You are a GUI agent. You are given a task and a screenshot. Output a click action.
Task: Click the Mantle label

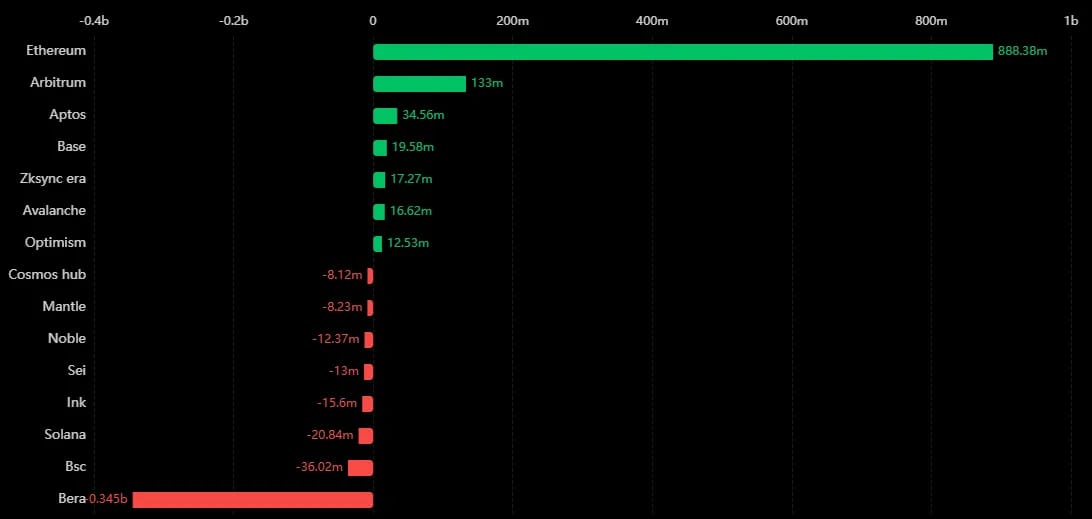tap(64, 307)
